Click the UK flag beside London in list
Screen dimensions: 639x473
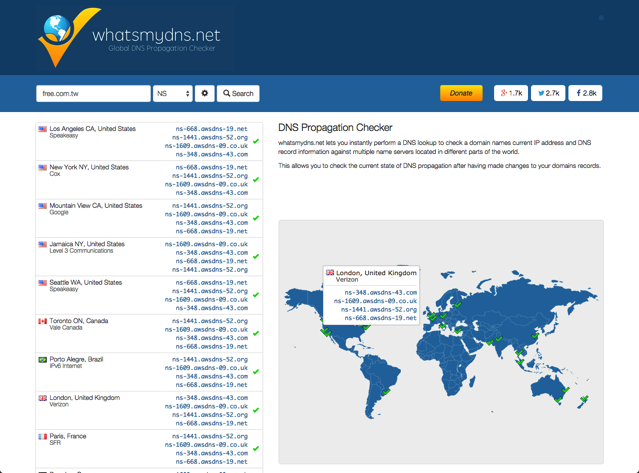(42, 398)
